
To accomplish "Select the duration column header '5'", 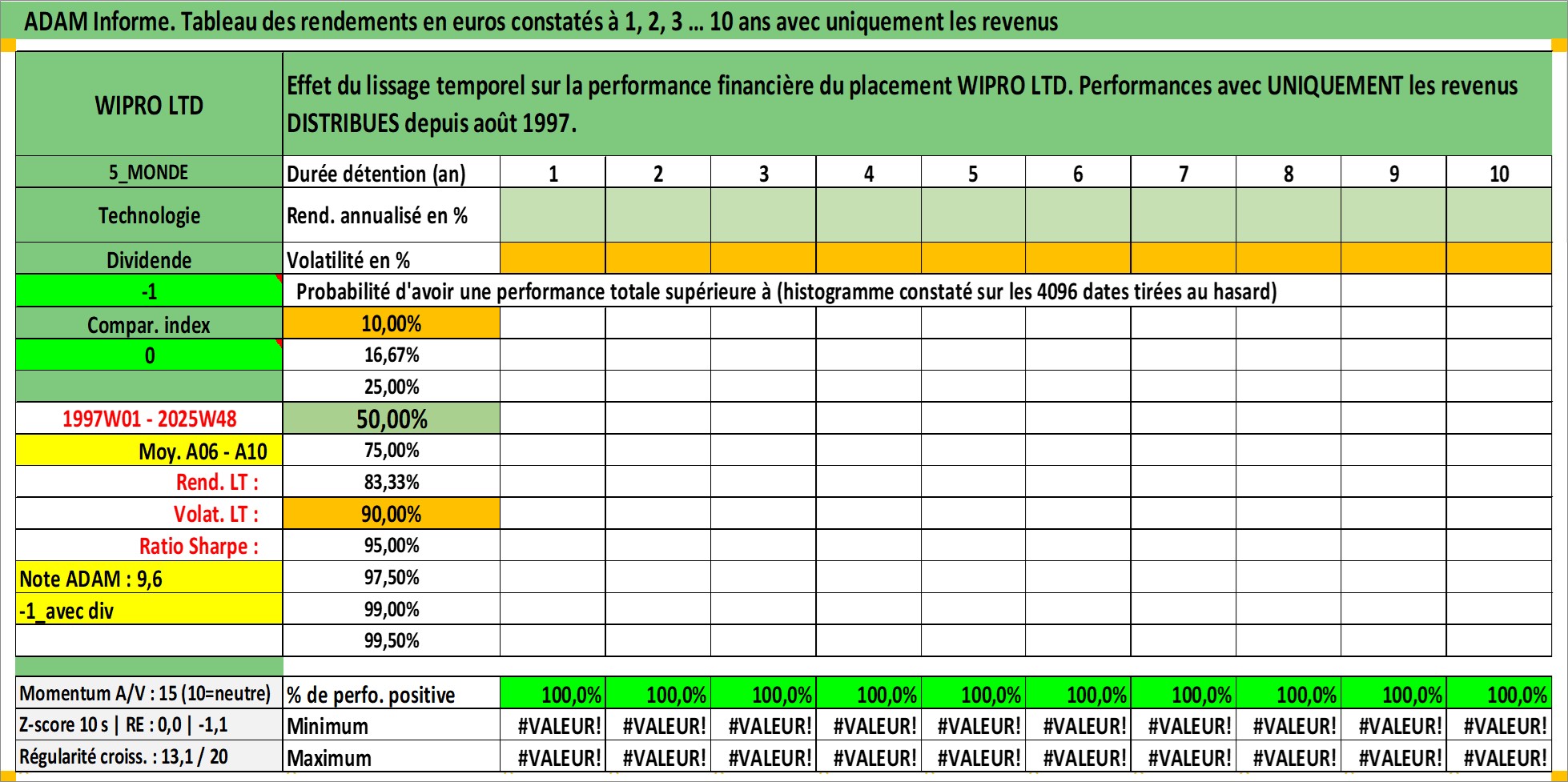I will click(973, 173).
